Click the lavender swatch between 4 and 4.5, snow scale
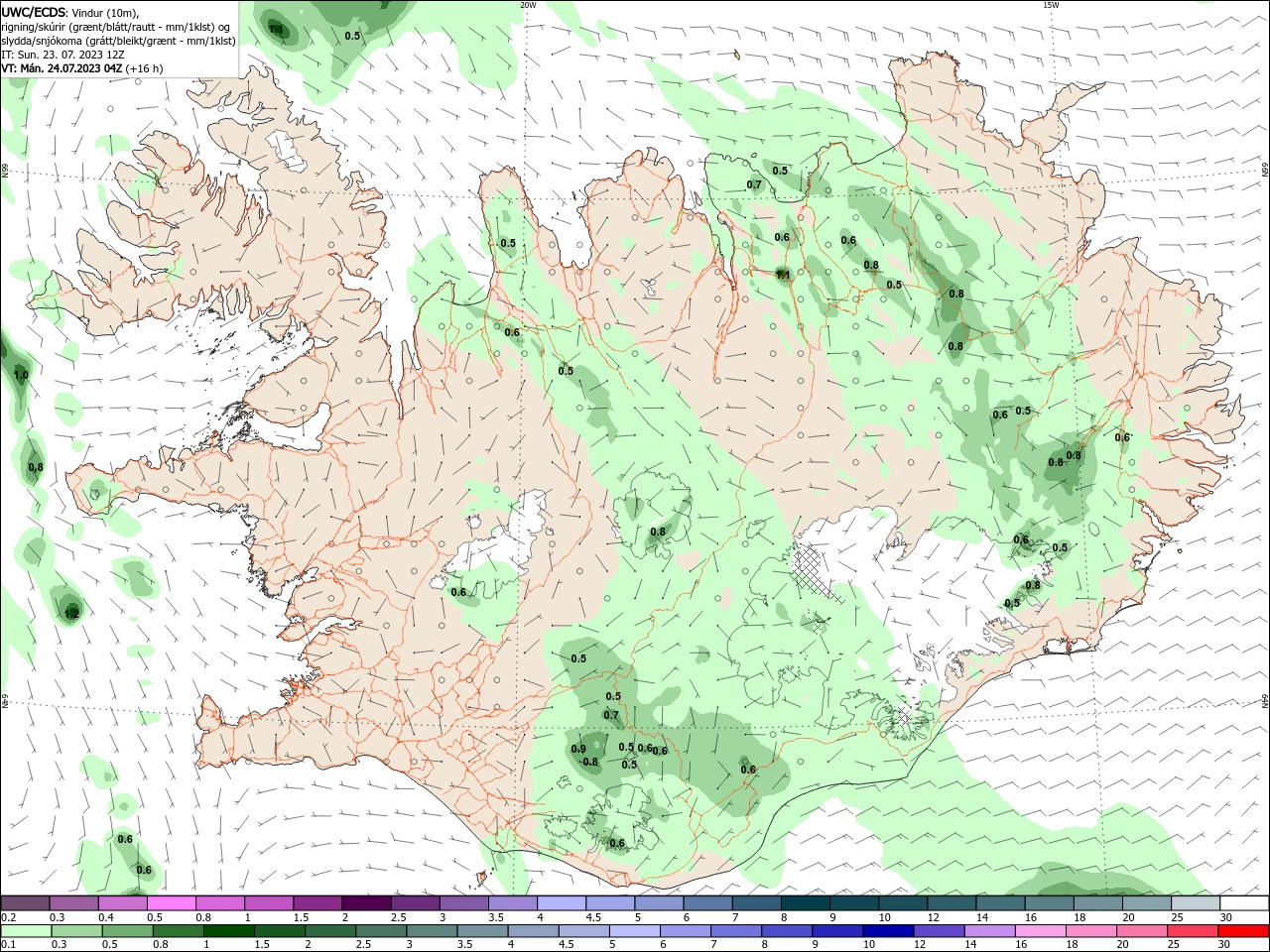 (562, 903)
